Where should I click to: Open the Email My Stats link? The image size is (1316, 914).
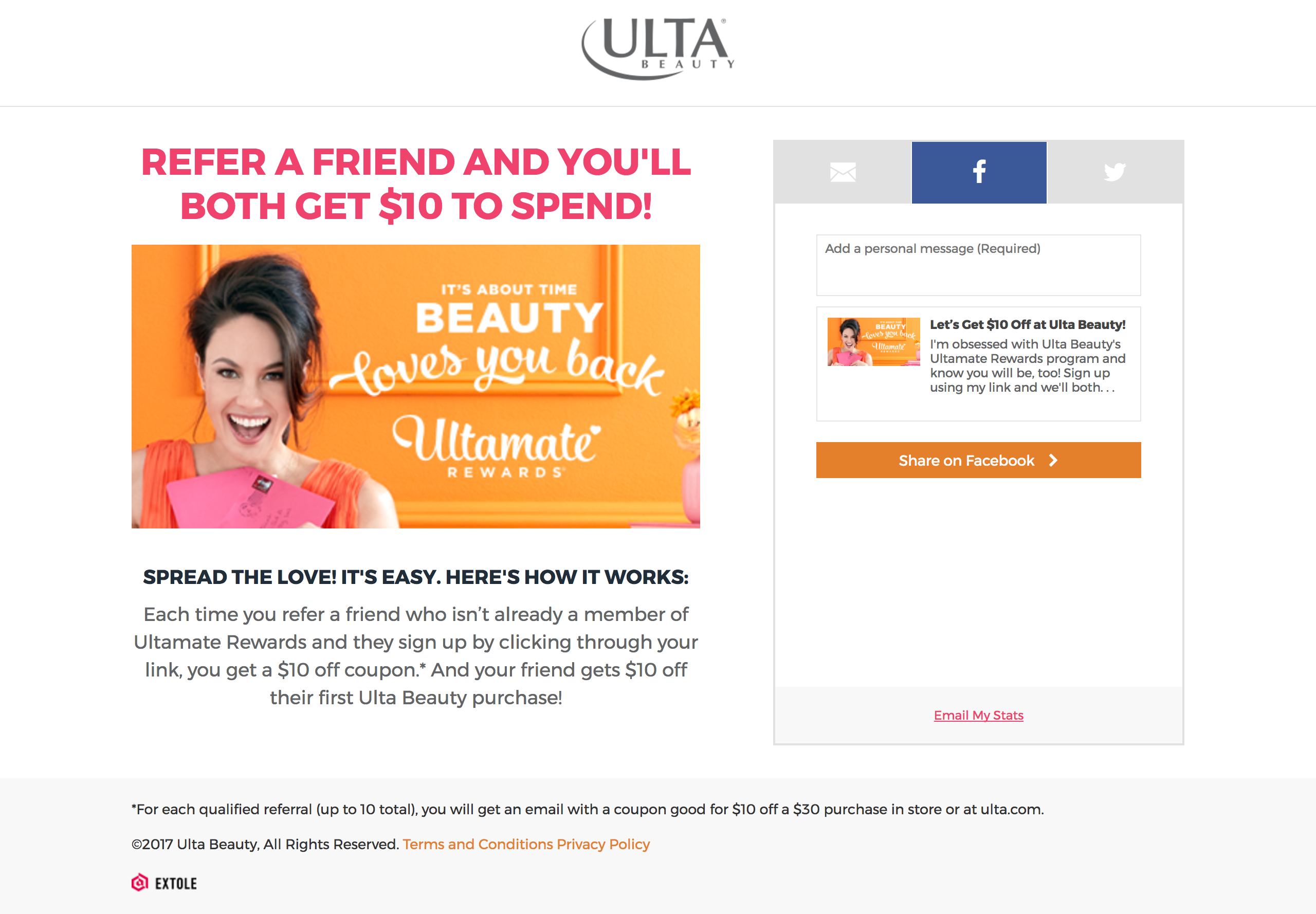click(978, 715)
